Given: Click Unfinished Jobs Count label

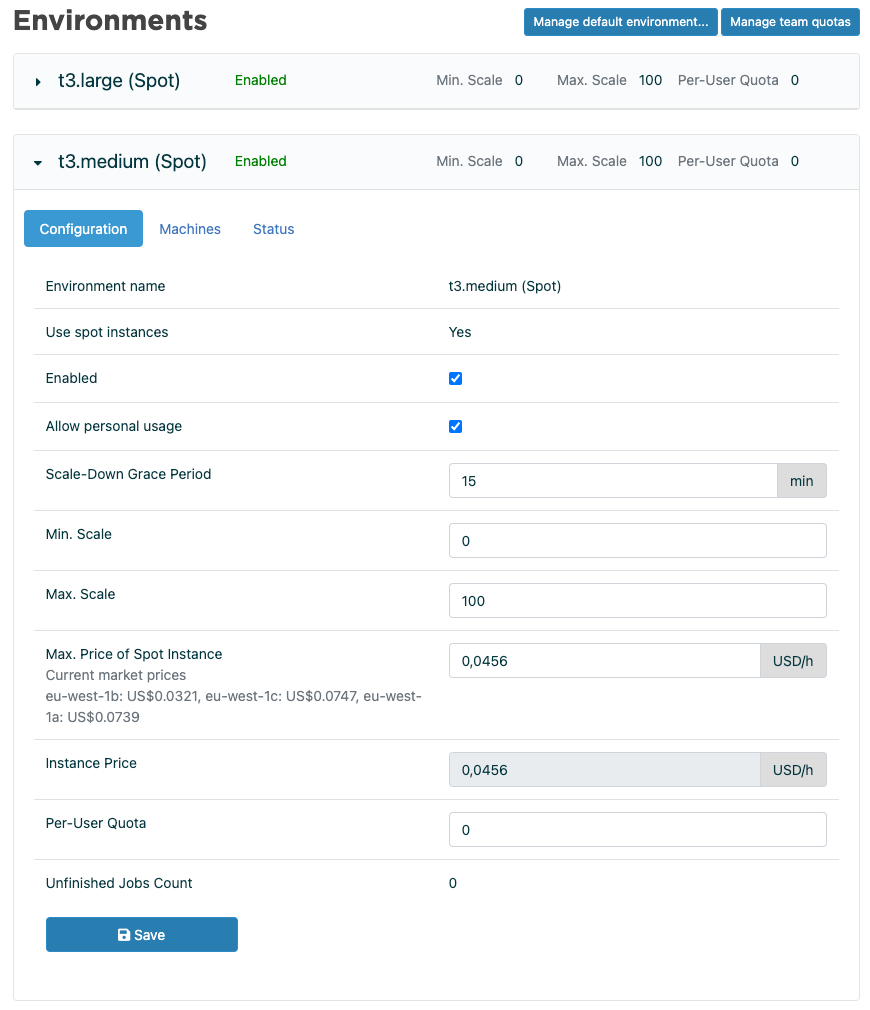Looking at the screenshot, I should tap(119, 883).
